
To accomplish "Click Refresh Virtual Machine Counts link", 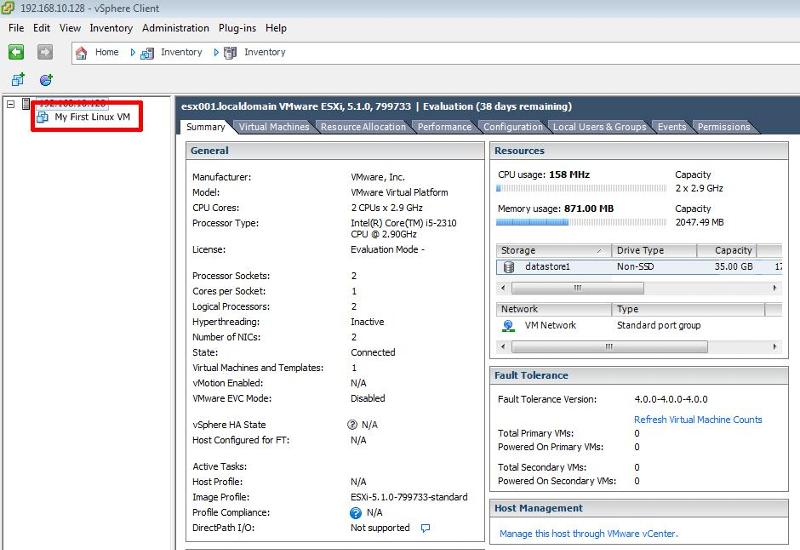I will click(x=698, y=419).
